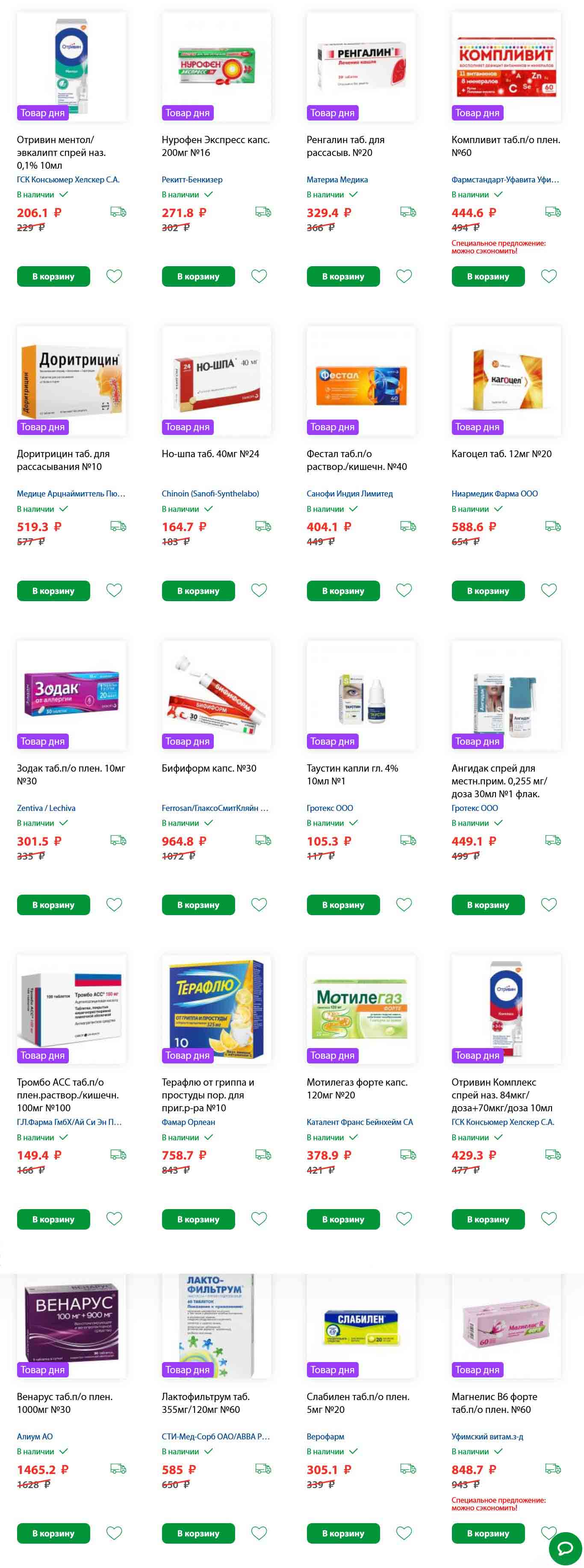Image resolution: width=584 pixels, height=1568 pixels.
Task: Add Отривин ментол spray to favorites with the heart
Action: [x=114, y=276]
